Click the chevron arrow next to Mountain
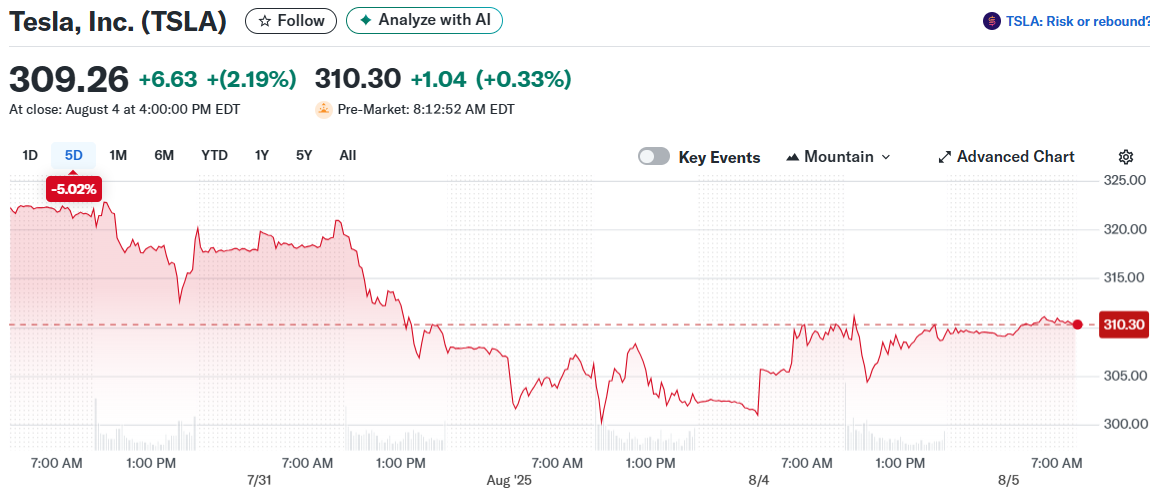This screenshot has height=495, width=1150. pyautogui.click(x=885, y=157)
